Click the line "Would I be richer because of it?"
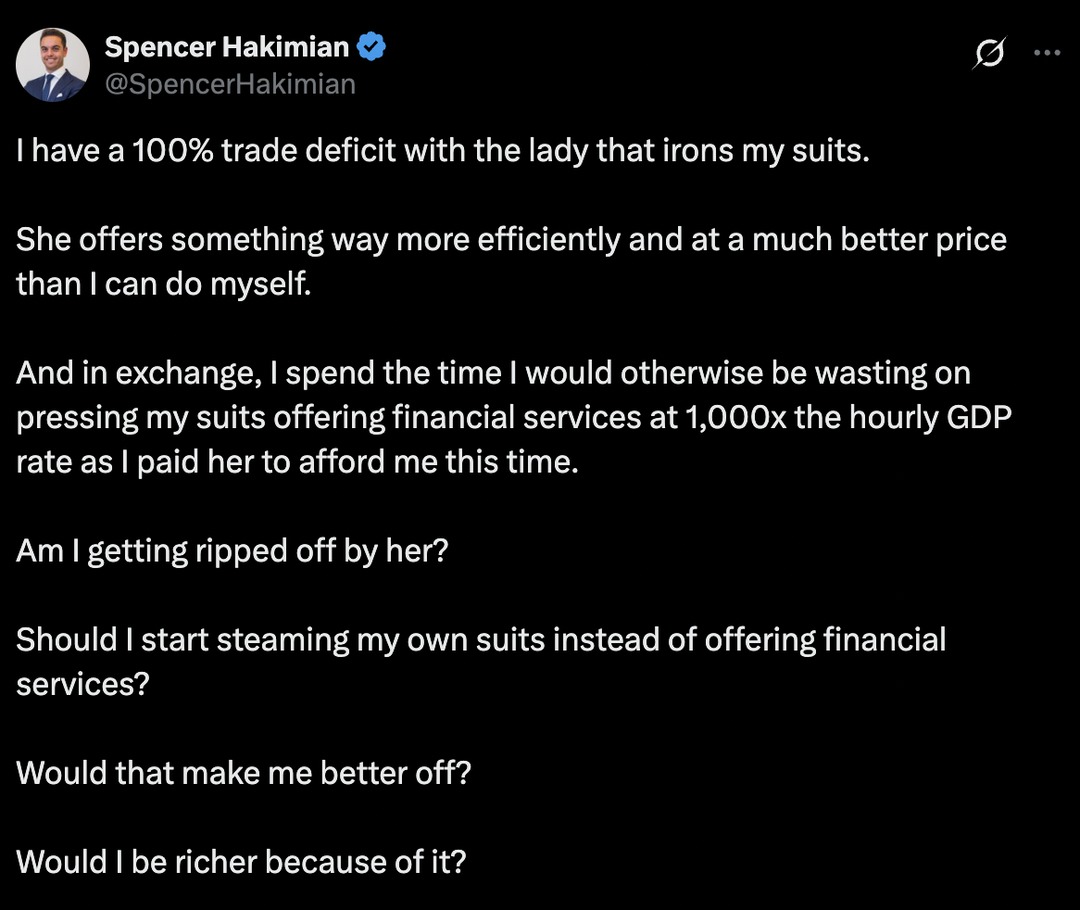1080x910 pixels. 241,862
